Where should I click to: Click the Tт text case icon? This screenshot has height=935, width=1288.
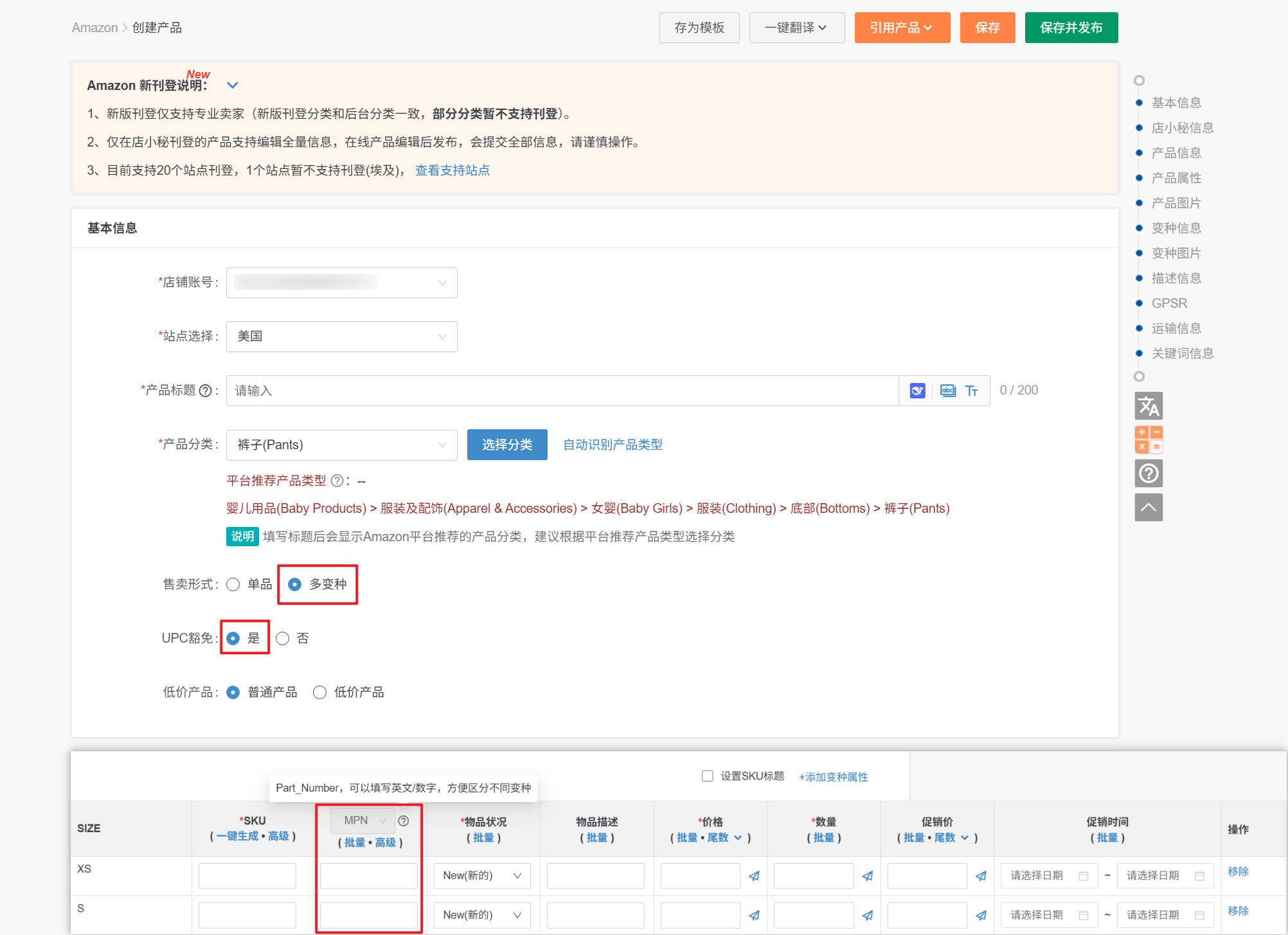pyautogui.click(x=971, y=391)
